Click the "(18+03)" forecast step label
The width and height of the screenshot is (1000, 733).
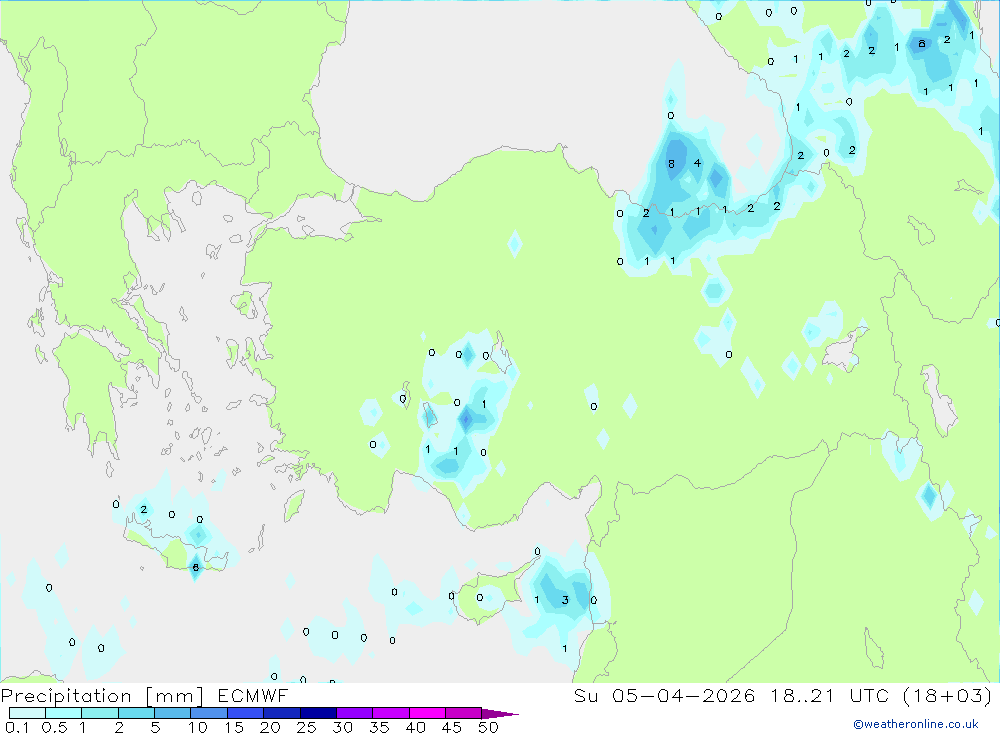click(x=948, y=695)
